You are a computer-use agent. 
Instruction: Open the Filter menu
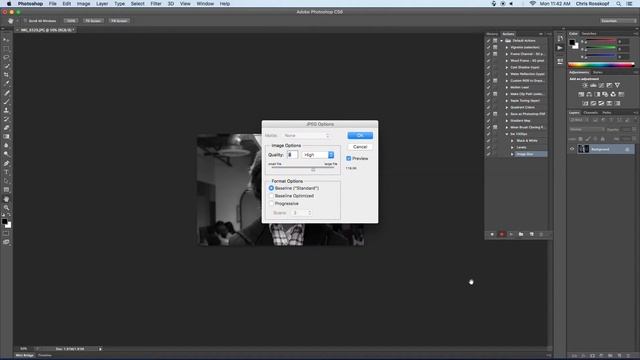tap(156, 4)
